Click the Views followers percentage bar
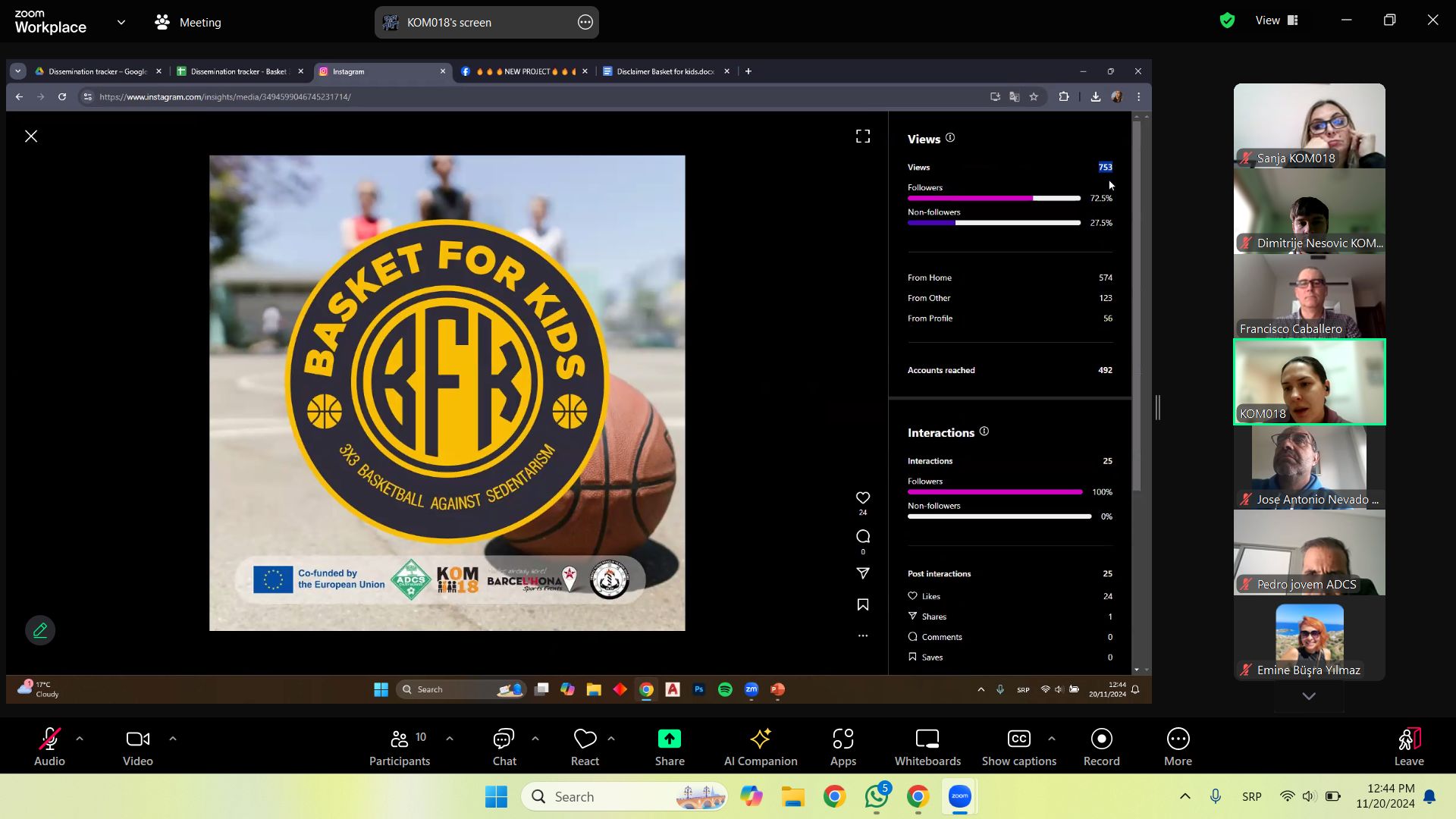 (x=994, y=198)
